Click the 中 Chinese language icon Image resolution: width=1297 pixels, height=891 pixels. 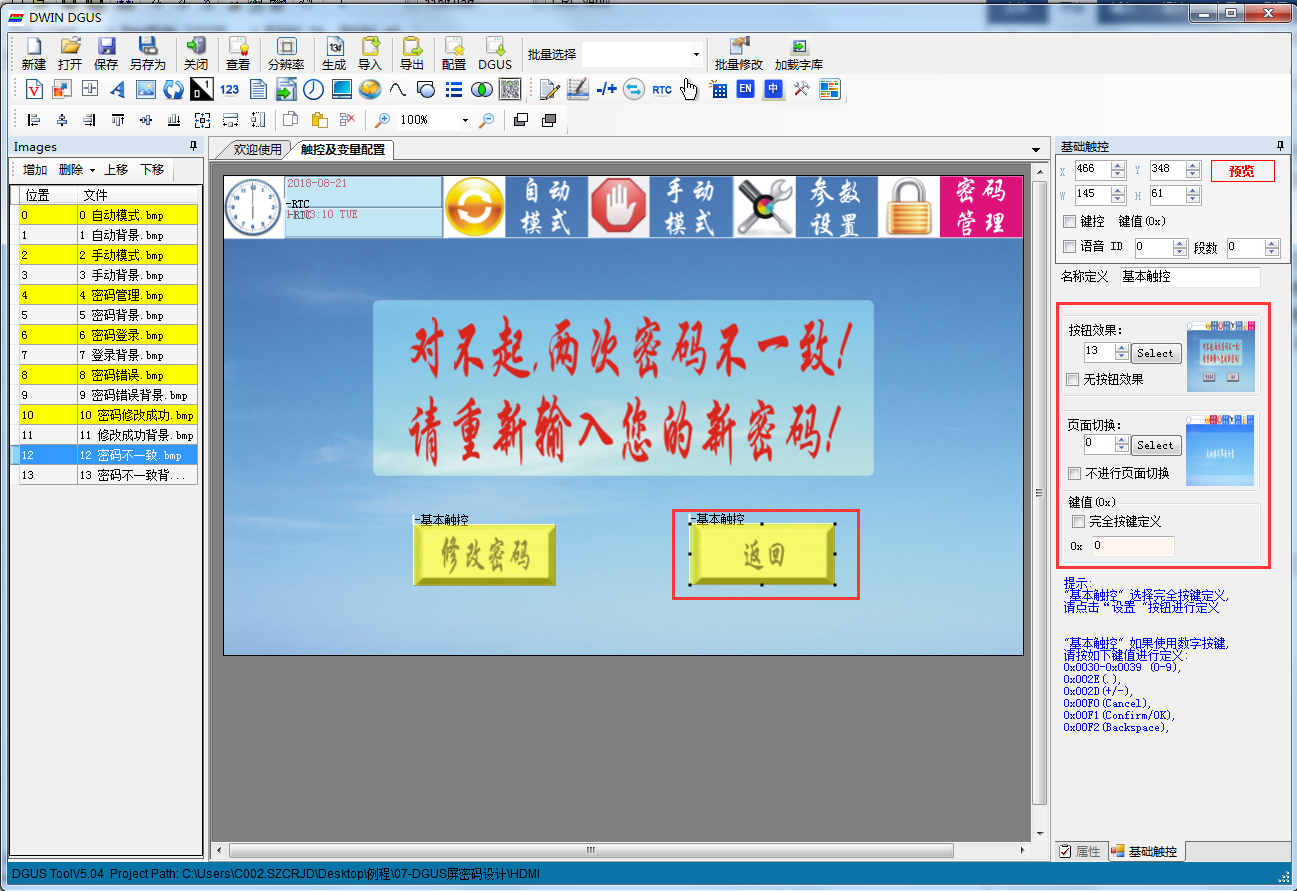[774, 90]
